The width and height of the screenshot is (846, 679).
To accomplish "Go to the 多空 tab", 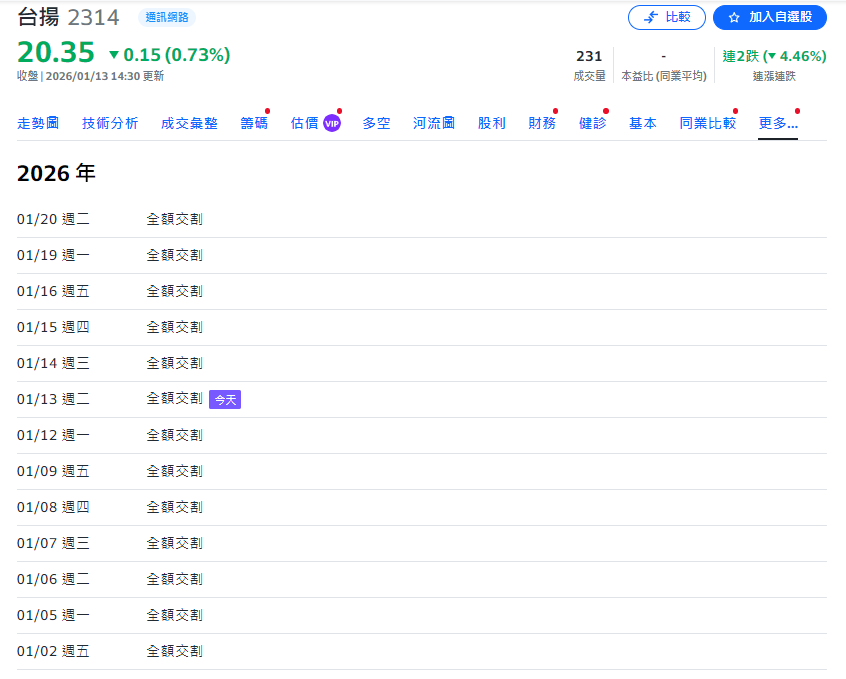I will (x=376, y=123).
